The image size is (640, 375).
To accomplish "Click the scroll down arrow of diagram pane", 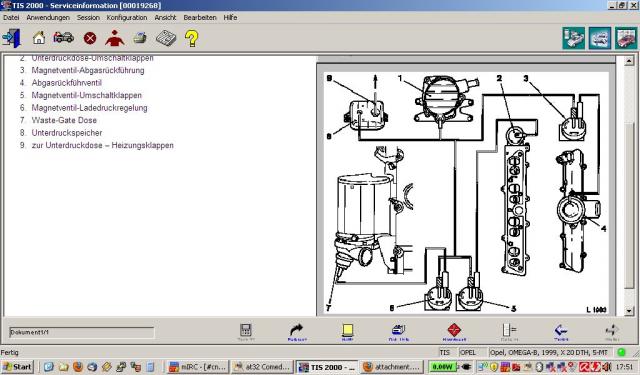I will 629,311.
